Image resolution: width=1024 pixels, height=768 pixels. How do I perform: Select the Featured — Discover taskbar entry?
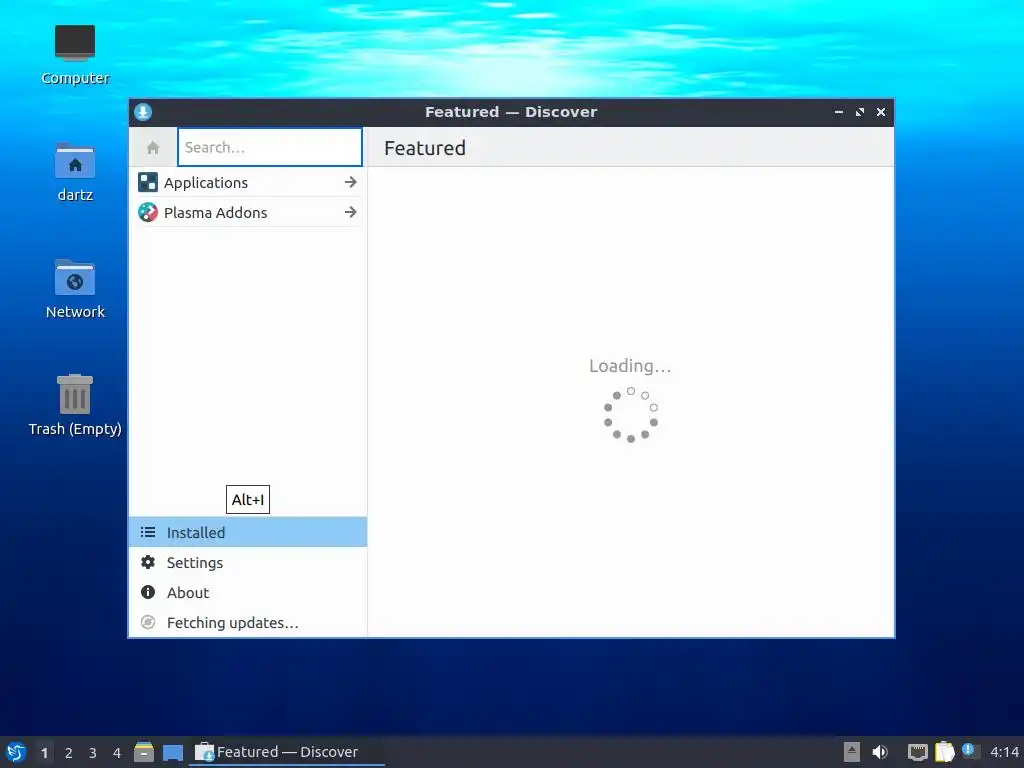[x=287, y=752]
